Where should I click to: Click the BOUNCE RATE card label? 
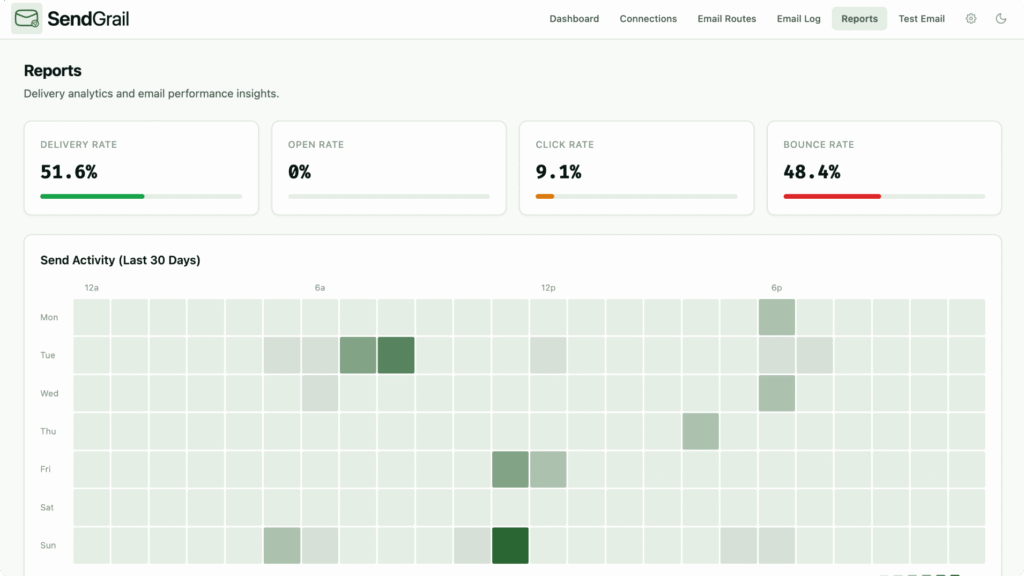[818, 144]
